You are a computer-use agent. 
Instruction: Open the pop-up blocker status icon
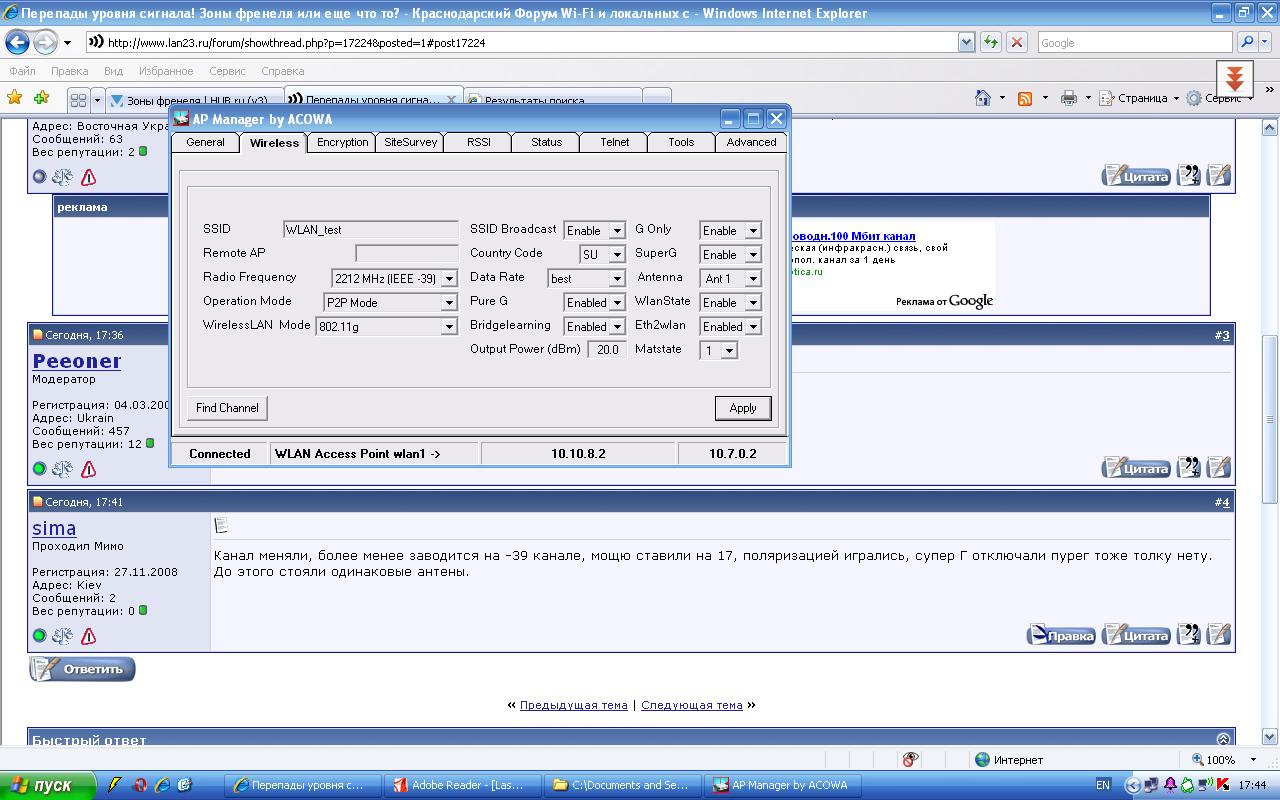click(x=910, y=760)
